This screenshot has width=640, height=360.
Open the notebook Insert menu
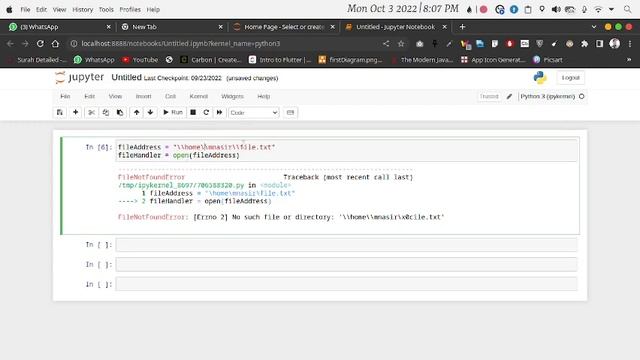click(x=143, y=96)
